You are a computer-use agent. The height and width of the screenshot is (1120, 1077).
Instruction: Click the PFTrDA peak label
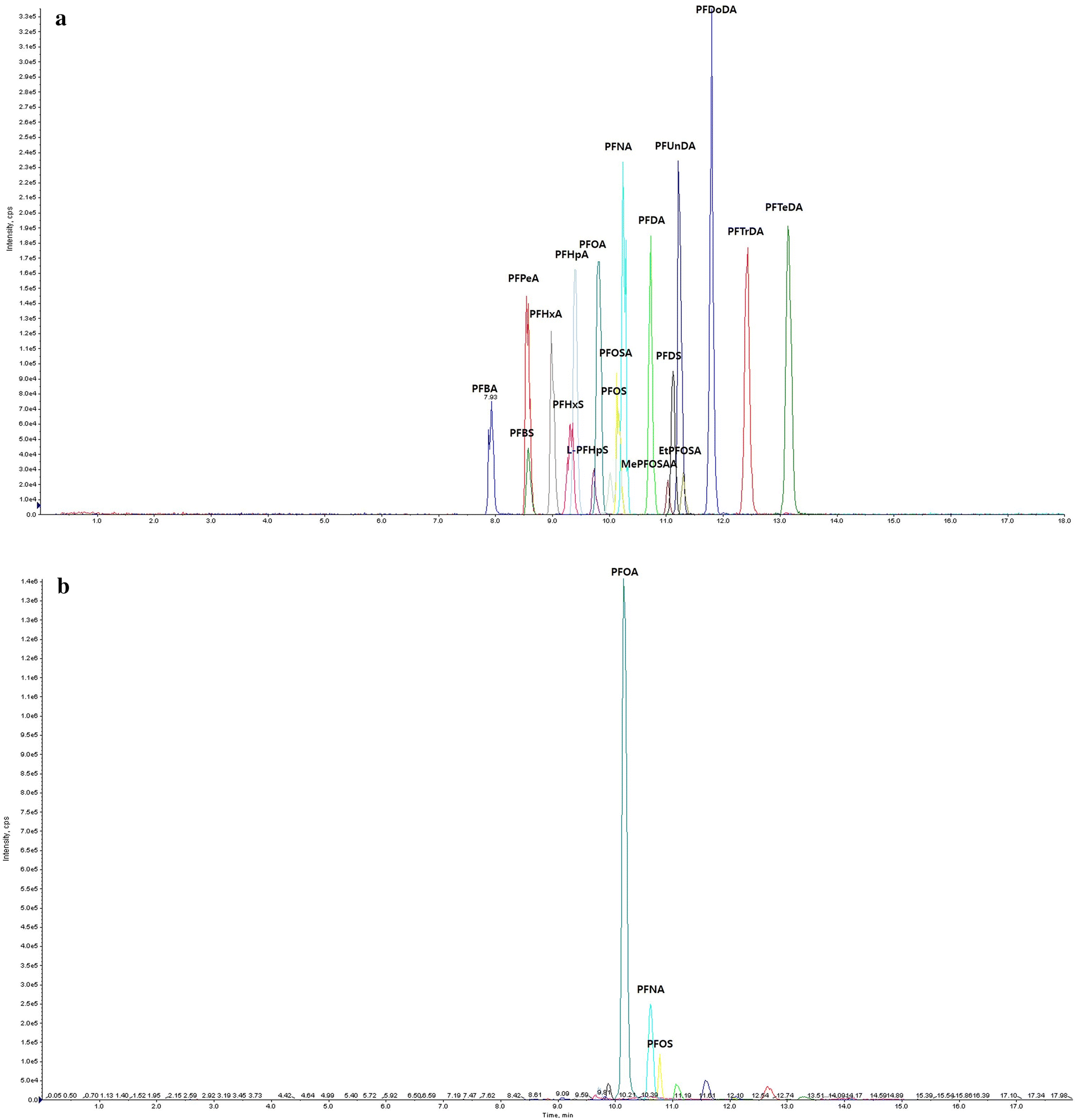pos(745,232)
